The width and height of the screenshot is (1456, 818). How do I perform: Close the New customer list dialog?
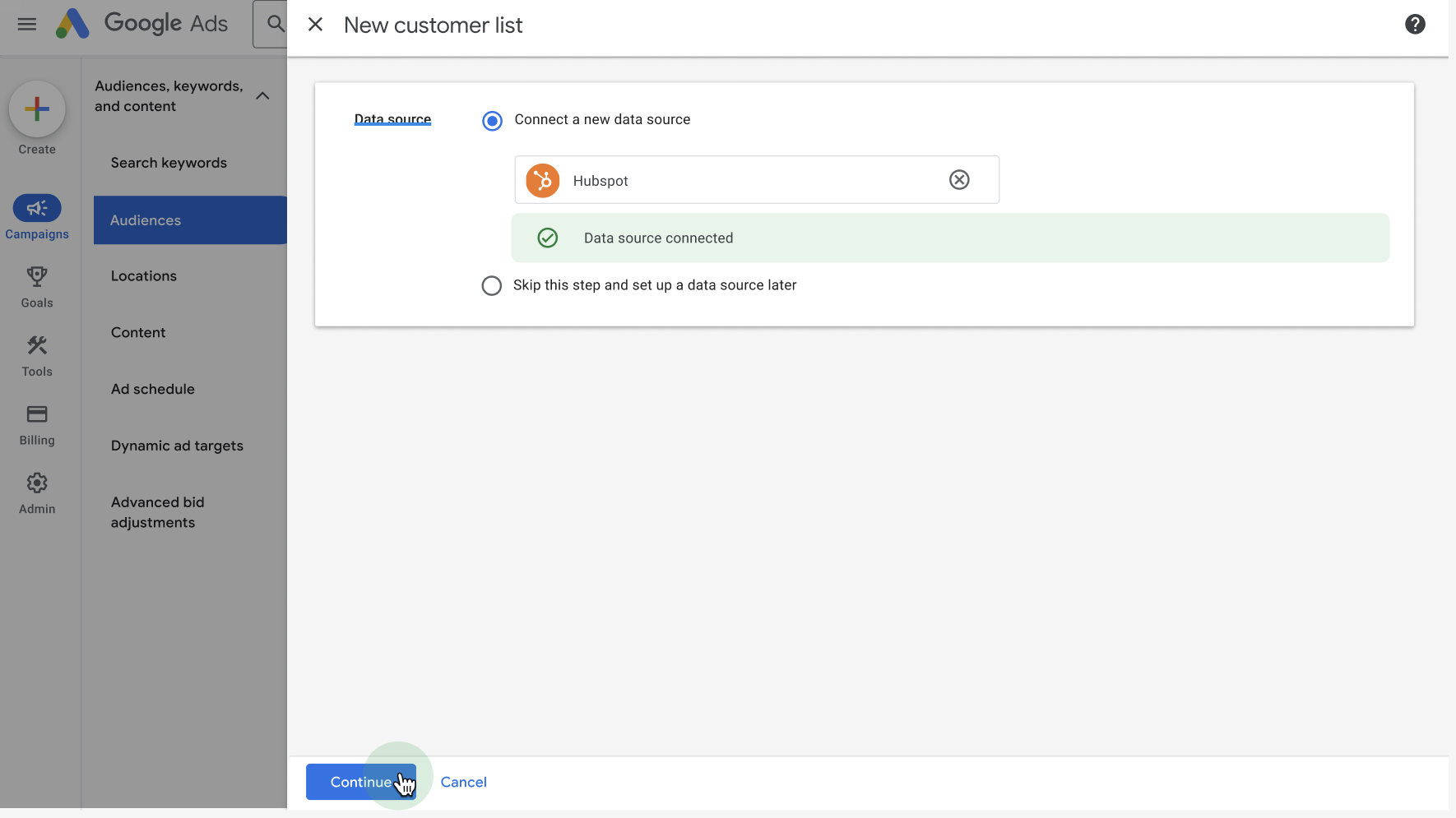(x=315, y=25)
